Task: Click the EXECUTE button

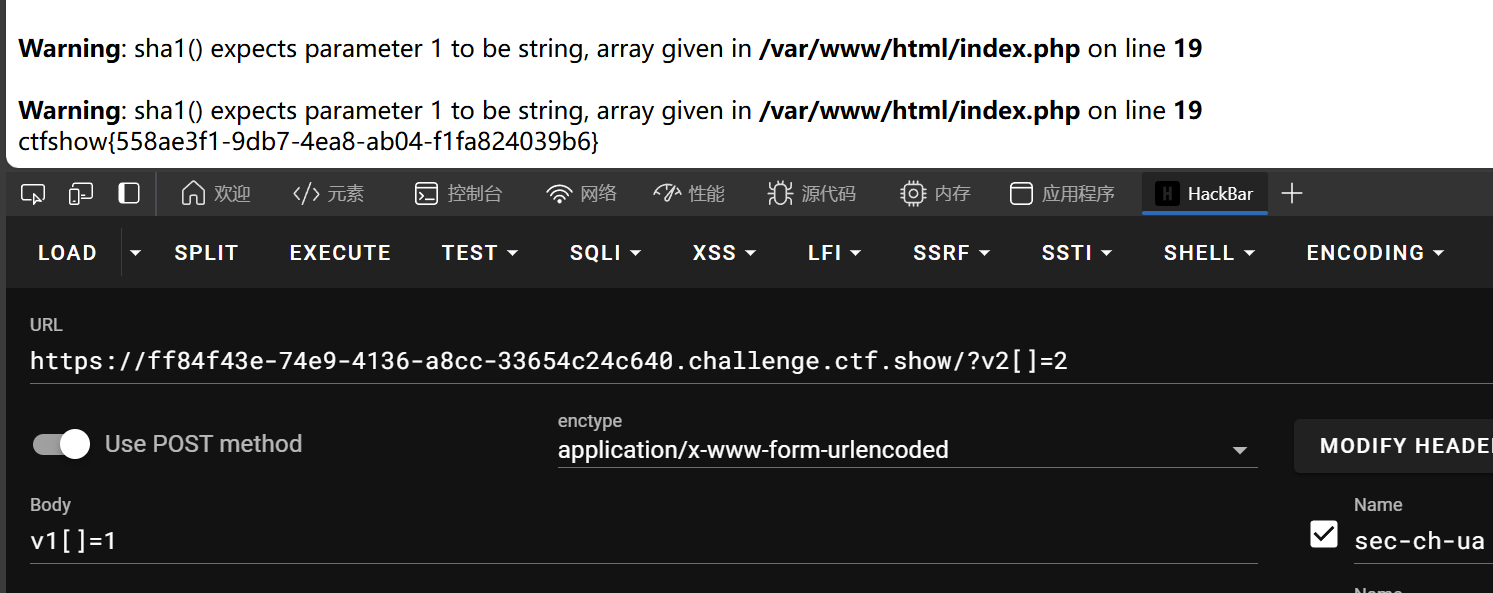Action: (340, 253)
